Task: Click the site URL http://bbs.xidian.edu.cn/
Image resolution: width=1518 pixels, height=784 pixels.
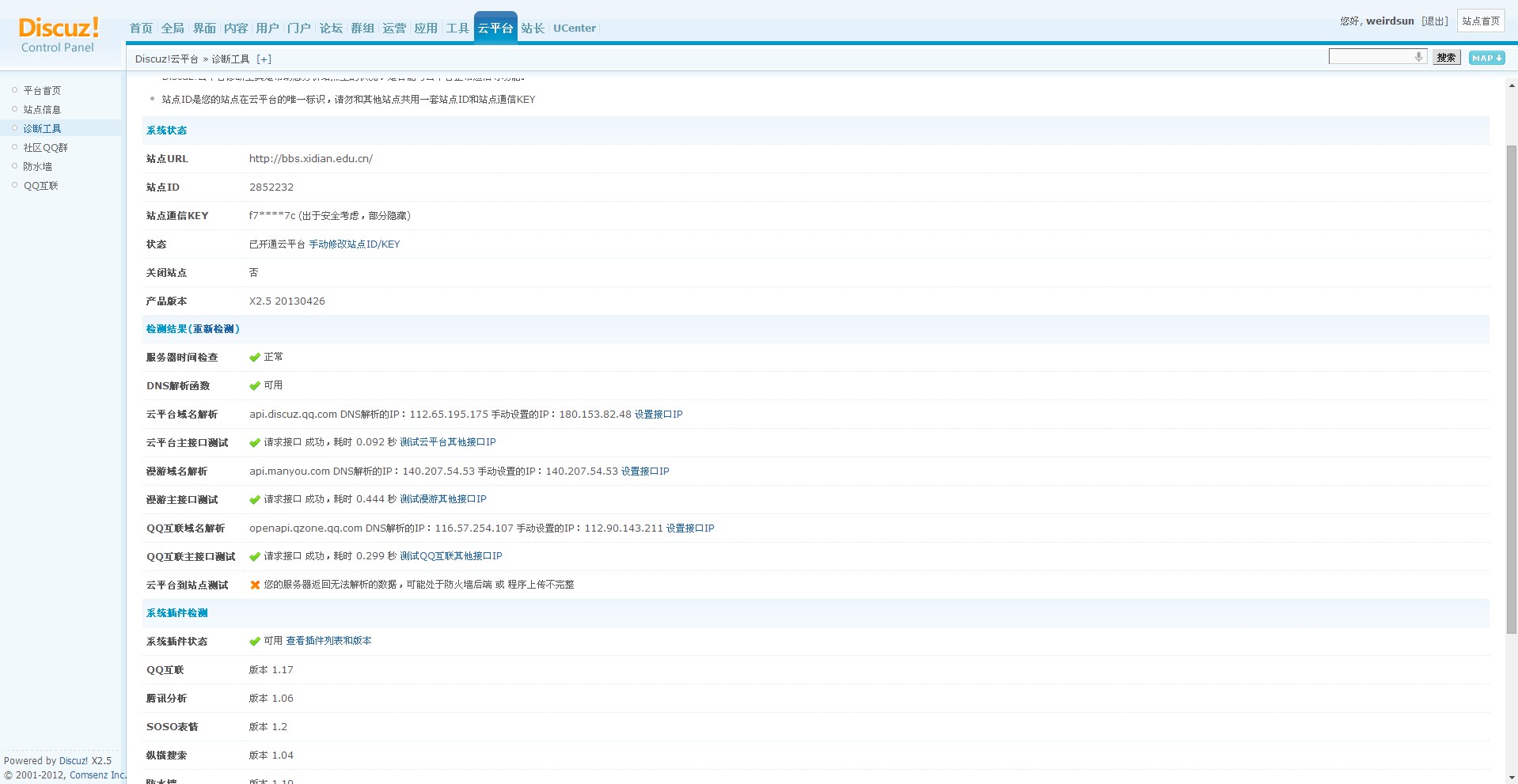Action: (311, 159)
